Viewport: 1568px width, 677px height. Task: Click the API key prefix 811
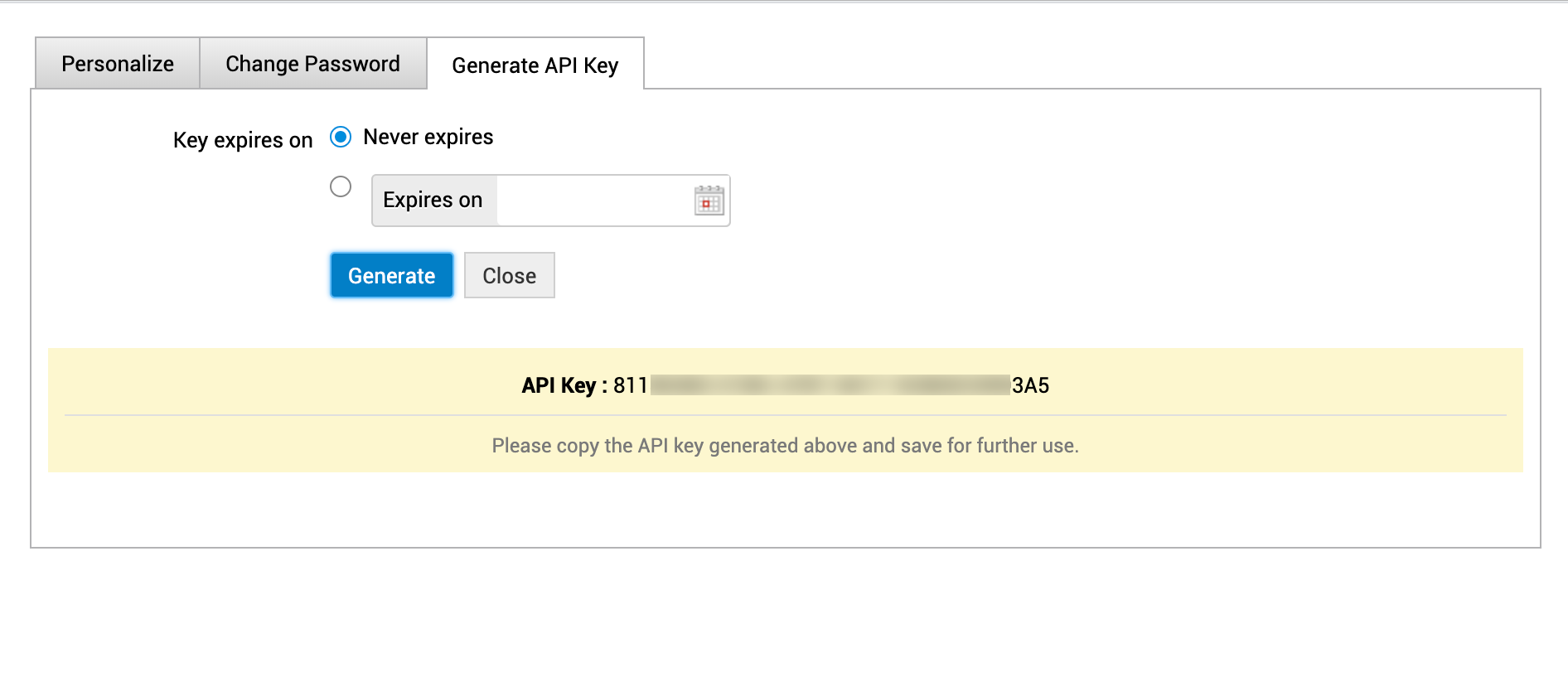pyautogui.click(x=630, y=385)
